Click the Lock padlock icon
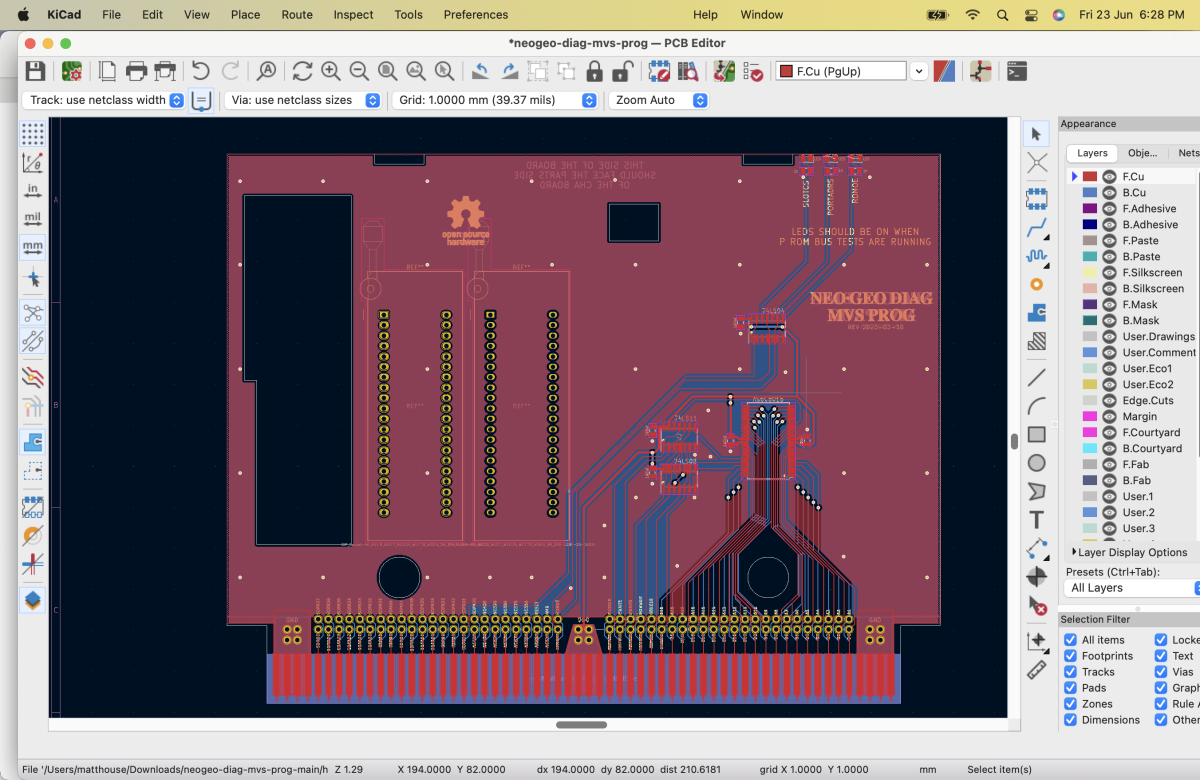The height and width of the screenshot is (780, 1200). coord(595,71)
